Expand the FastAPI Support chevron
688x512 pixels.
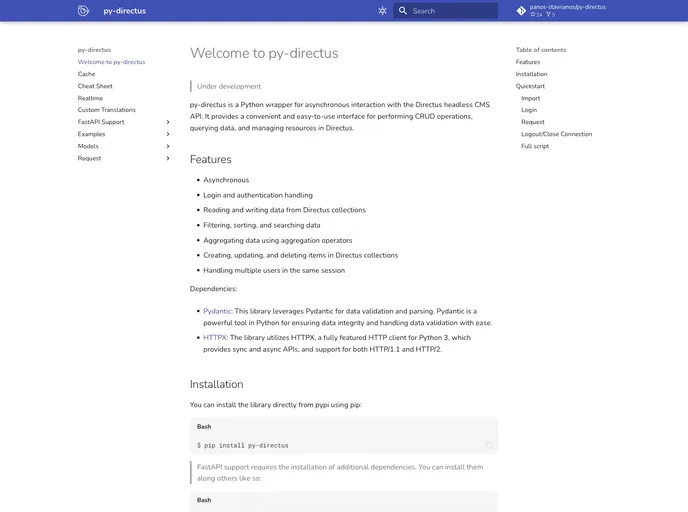click(168, 122)
